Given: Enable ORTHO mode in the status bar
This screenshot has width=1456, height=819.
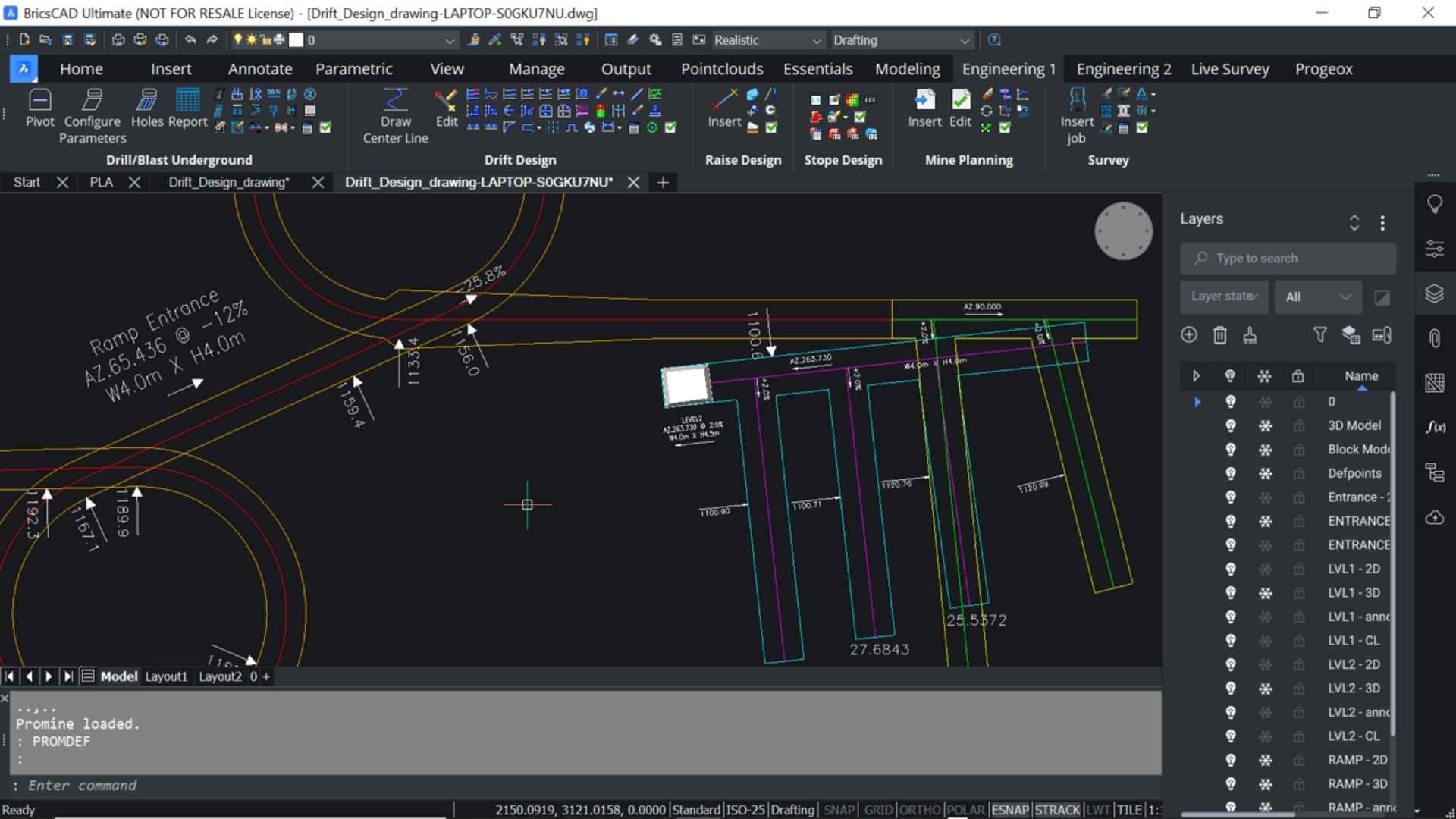Looking at the screenshot, I should pyautogui.click(x=921, y=809).
